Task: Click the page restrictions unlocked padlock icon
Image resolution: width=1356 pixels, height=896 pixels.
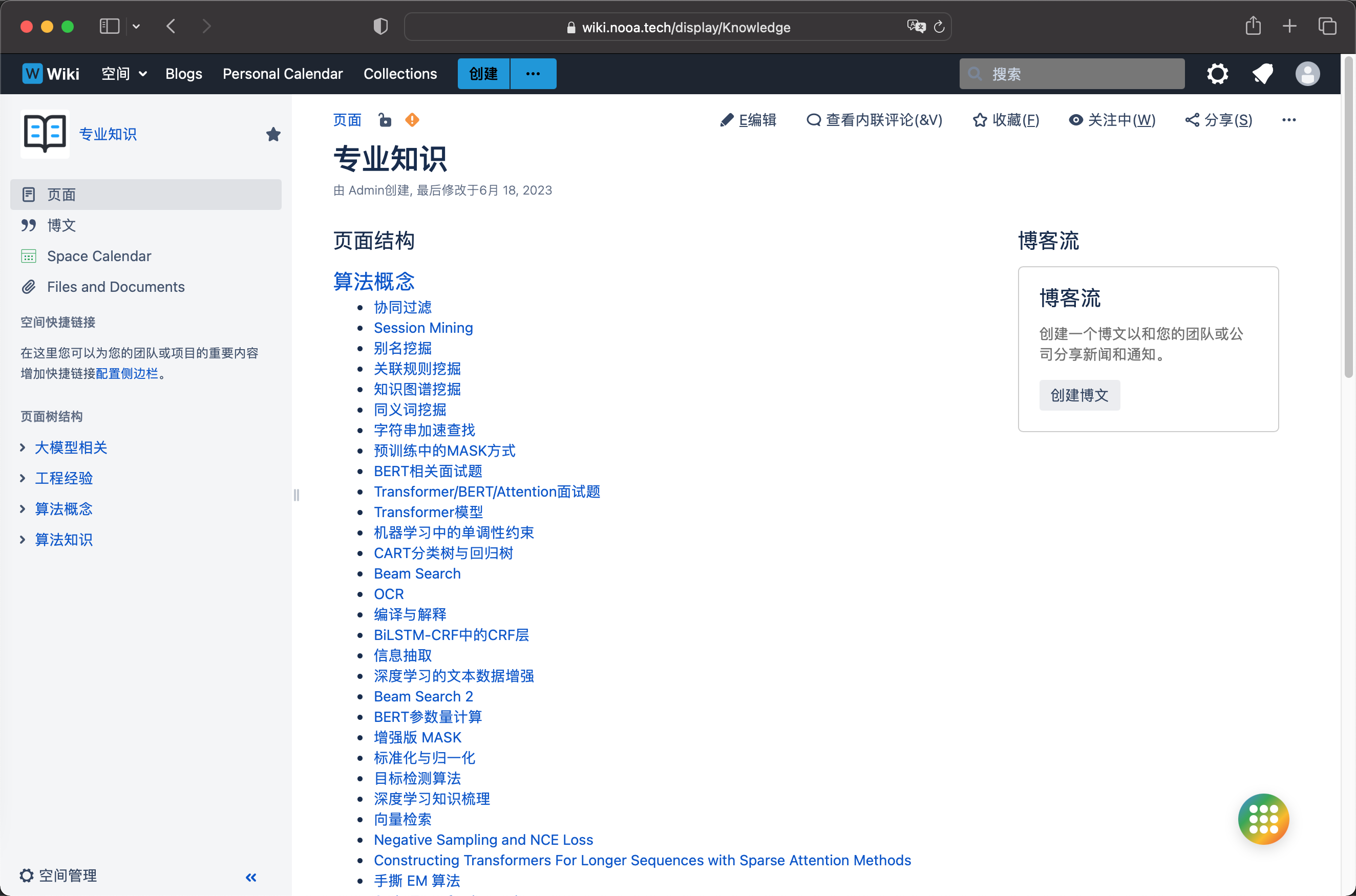Action: point(385,120)
